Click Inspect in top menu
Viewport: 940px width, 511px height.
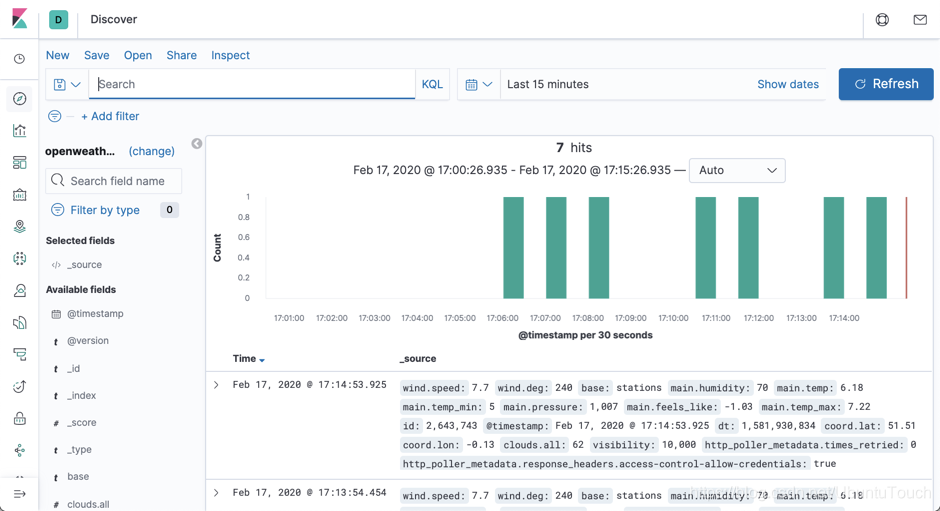pyautogui.click(x=230, y=55)
